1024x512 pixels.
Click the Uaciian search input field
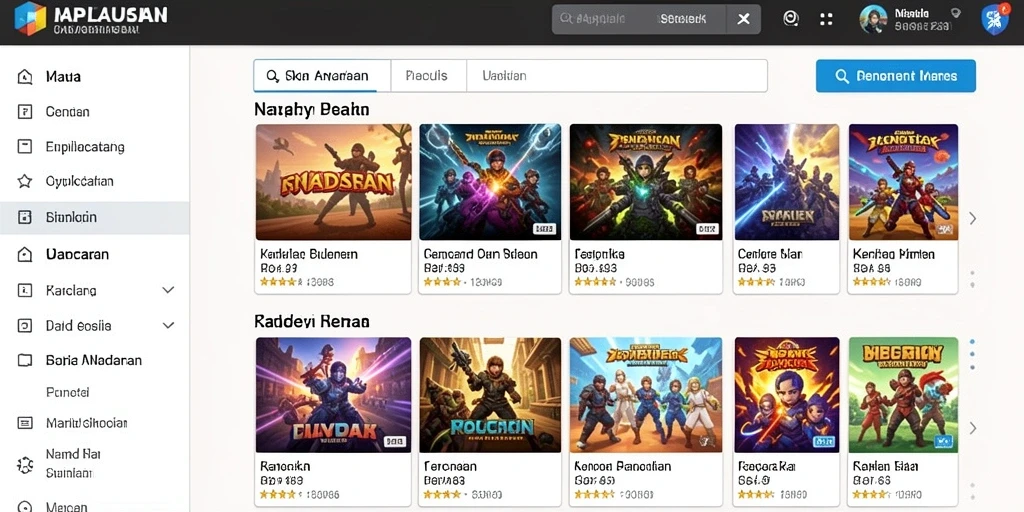click(616, 76)
